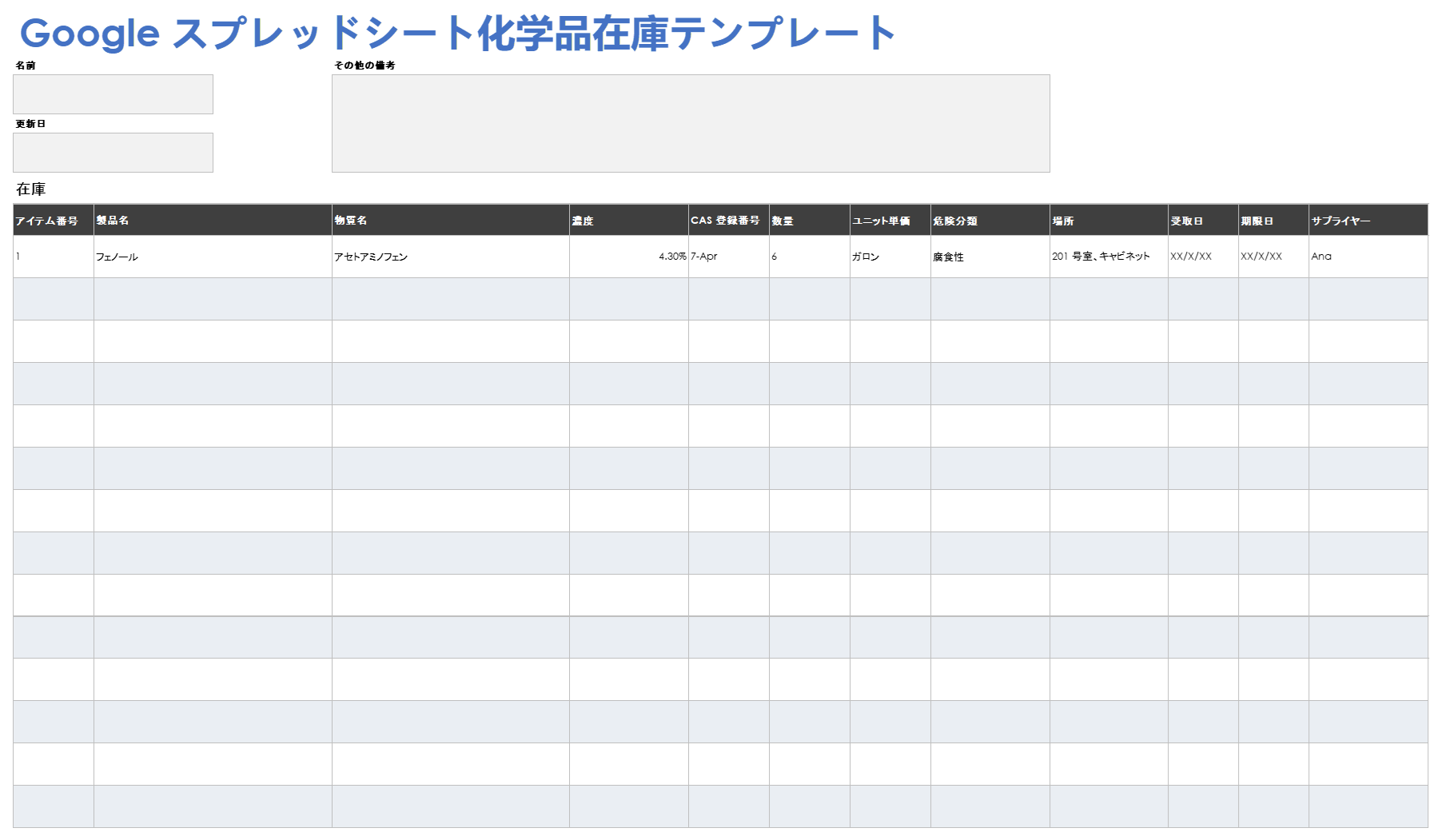Click the cell containing アセトアミノフェン
The height and width of the screenshot is (840, 1442).
pos(451,257)
